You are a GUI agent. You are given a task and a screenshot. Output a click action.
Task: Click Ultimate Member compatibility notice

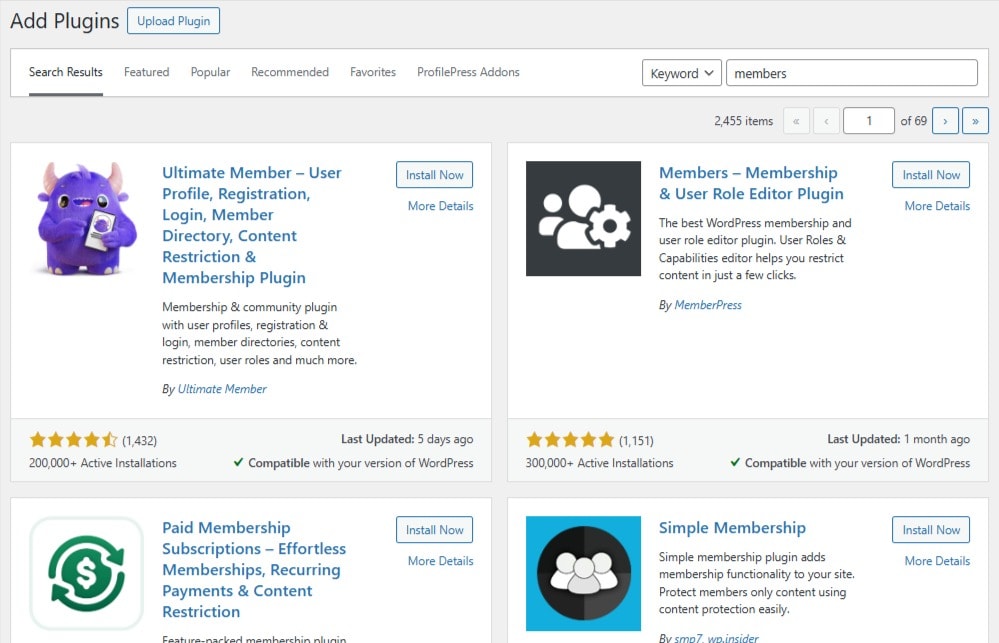click(354, 463)
